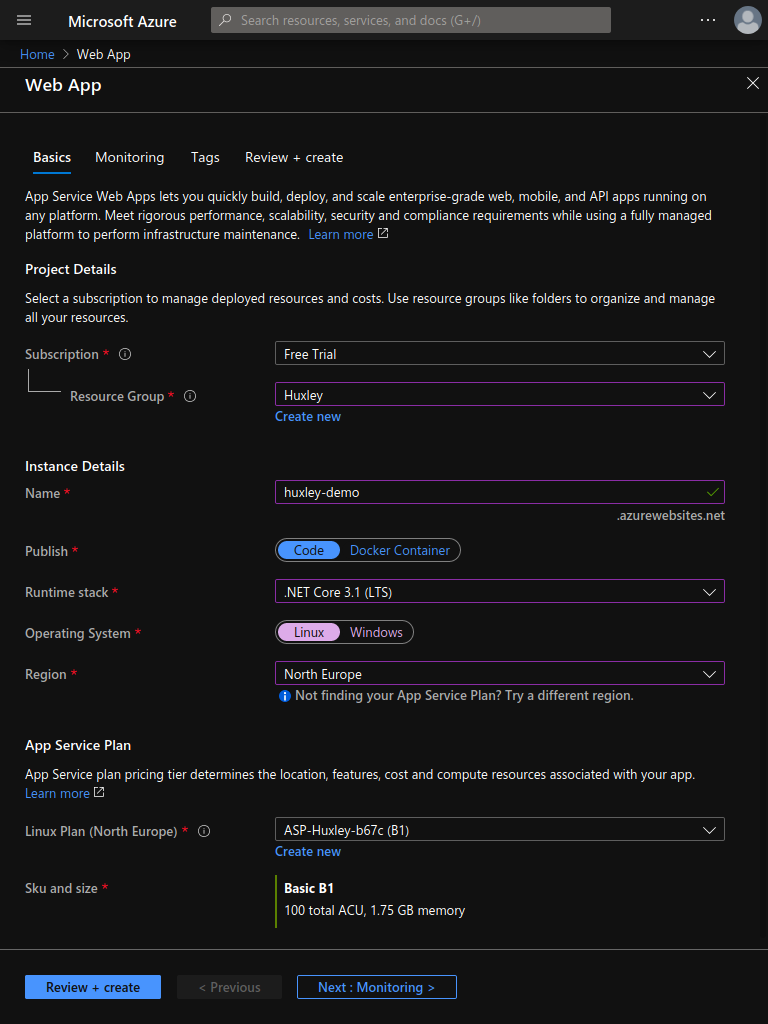Click Learn more in the description
This screenshot has height=1024, width=768.
(341, 234)
